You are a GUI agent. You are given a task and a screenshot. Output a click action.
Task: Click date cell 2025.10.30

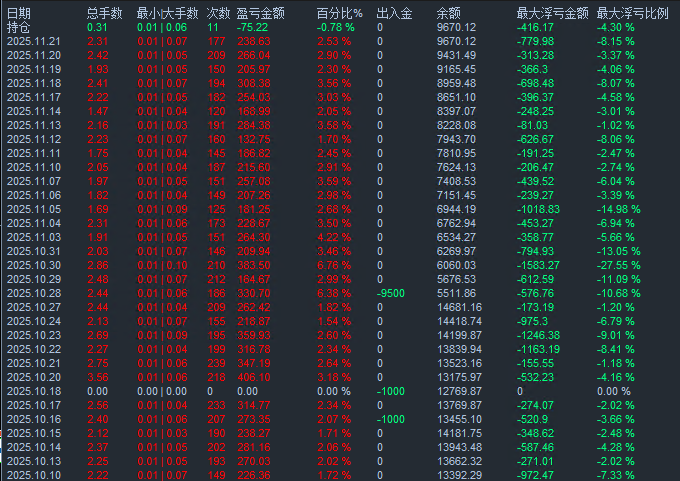coord(34,265)
